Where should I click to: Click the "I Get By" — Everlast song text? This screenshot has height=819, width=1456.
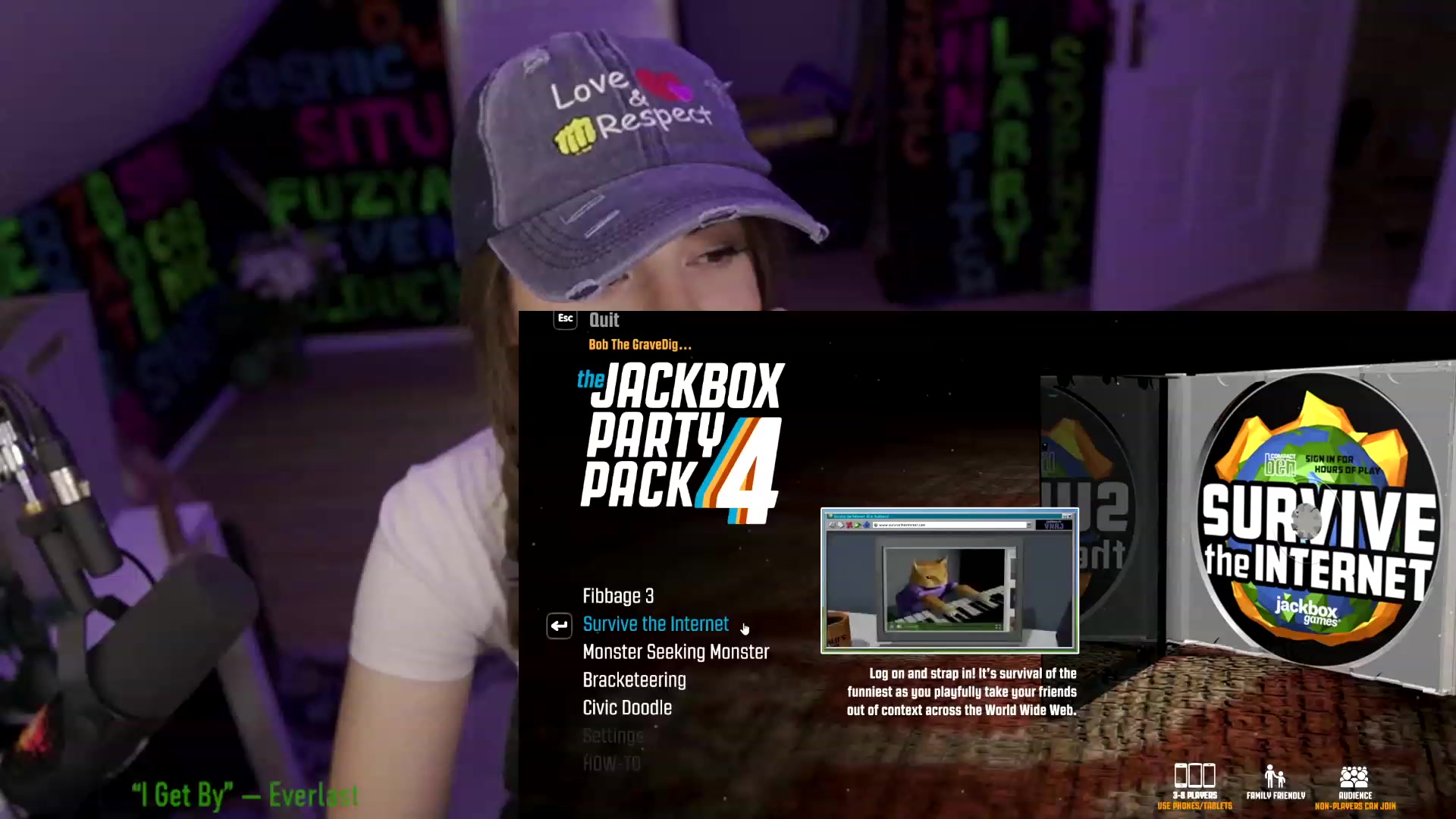[245, 795]
